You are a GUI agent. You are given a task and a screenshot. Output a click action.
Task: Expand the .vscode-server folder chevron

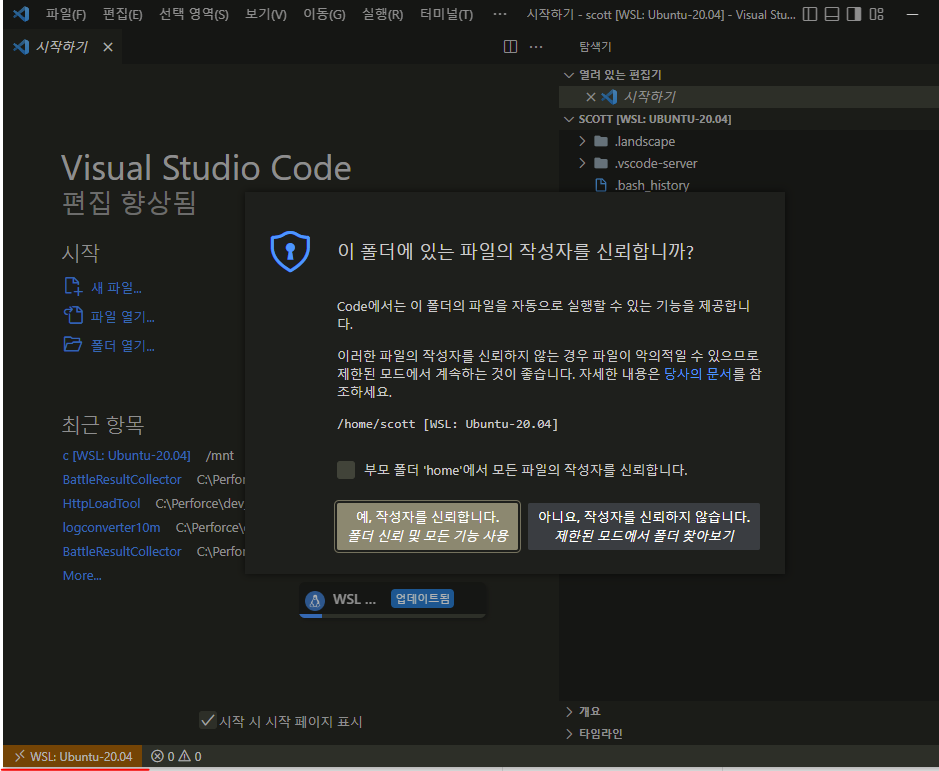pyautogui.click(x=582, y=163)
